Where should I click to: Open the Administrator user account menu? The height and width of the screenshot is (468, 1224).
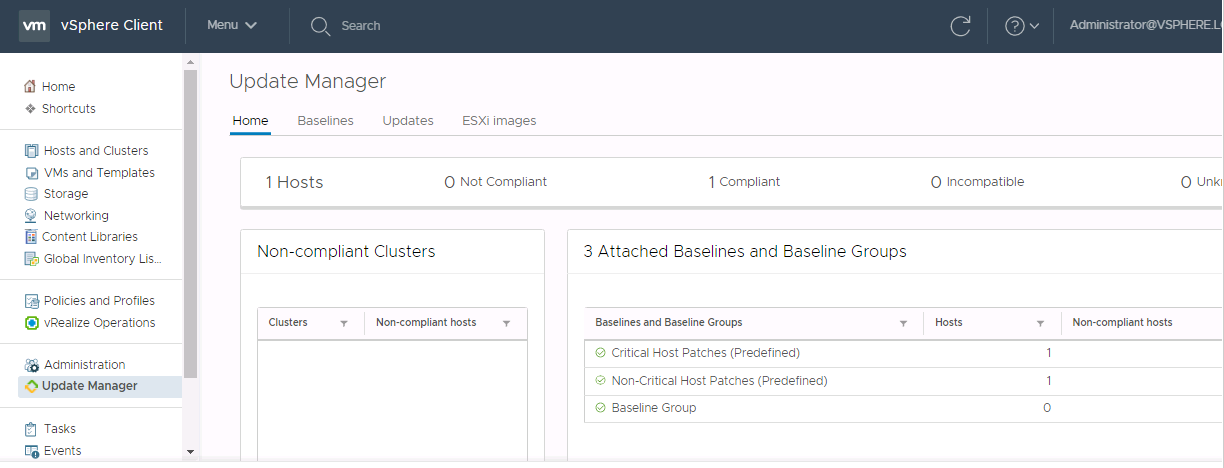point(1146,26)
